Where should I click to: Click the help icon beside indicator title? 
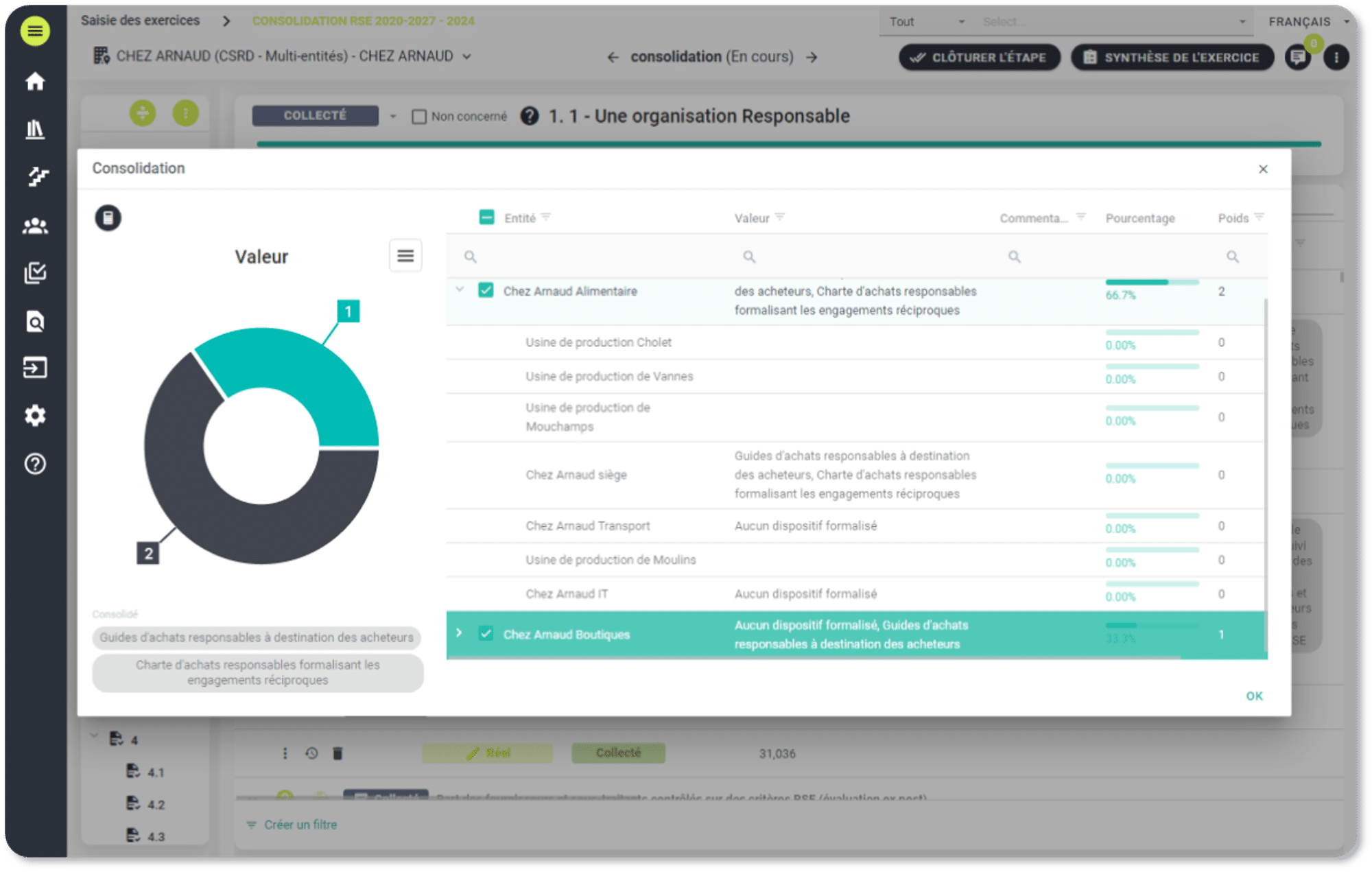(x=529, y=116)
